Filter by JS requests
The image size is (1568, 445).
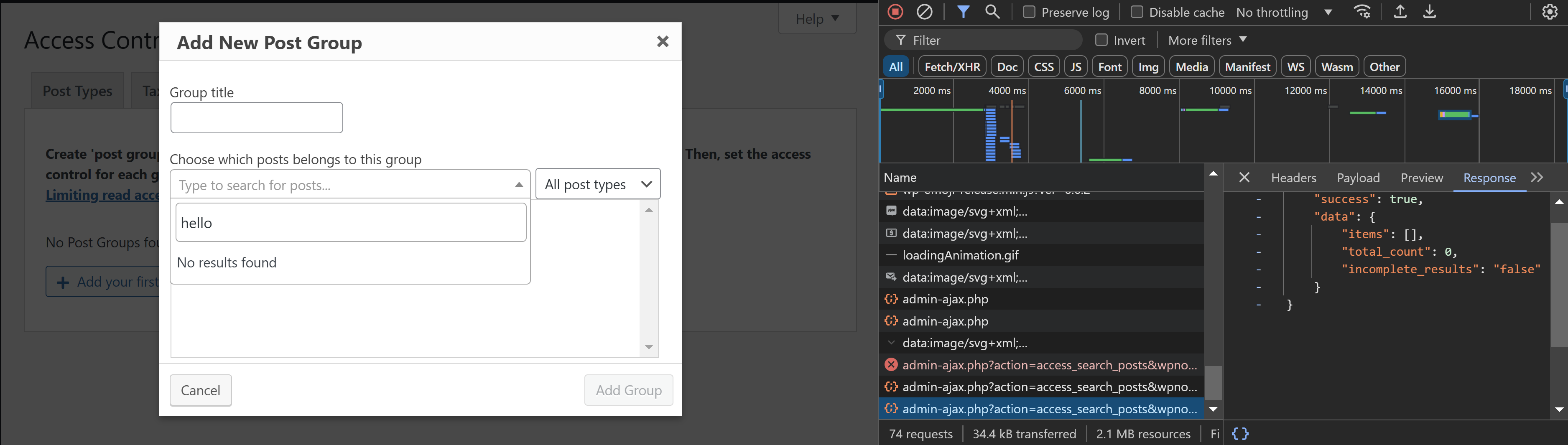coord(1076,66)
